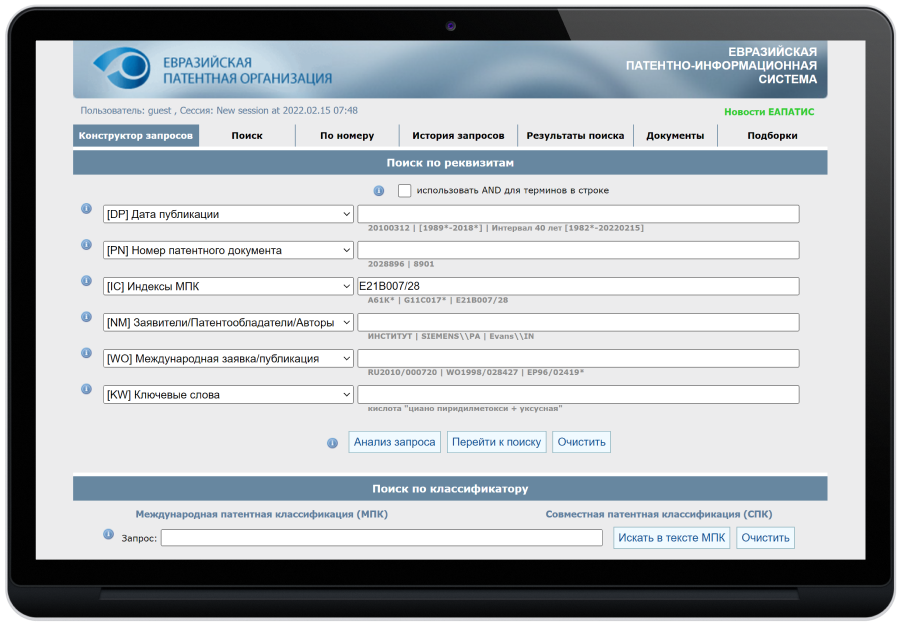
Task: Open the Результаты поиска tab
Action: (575, 136)
